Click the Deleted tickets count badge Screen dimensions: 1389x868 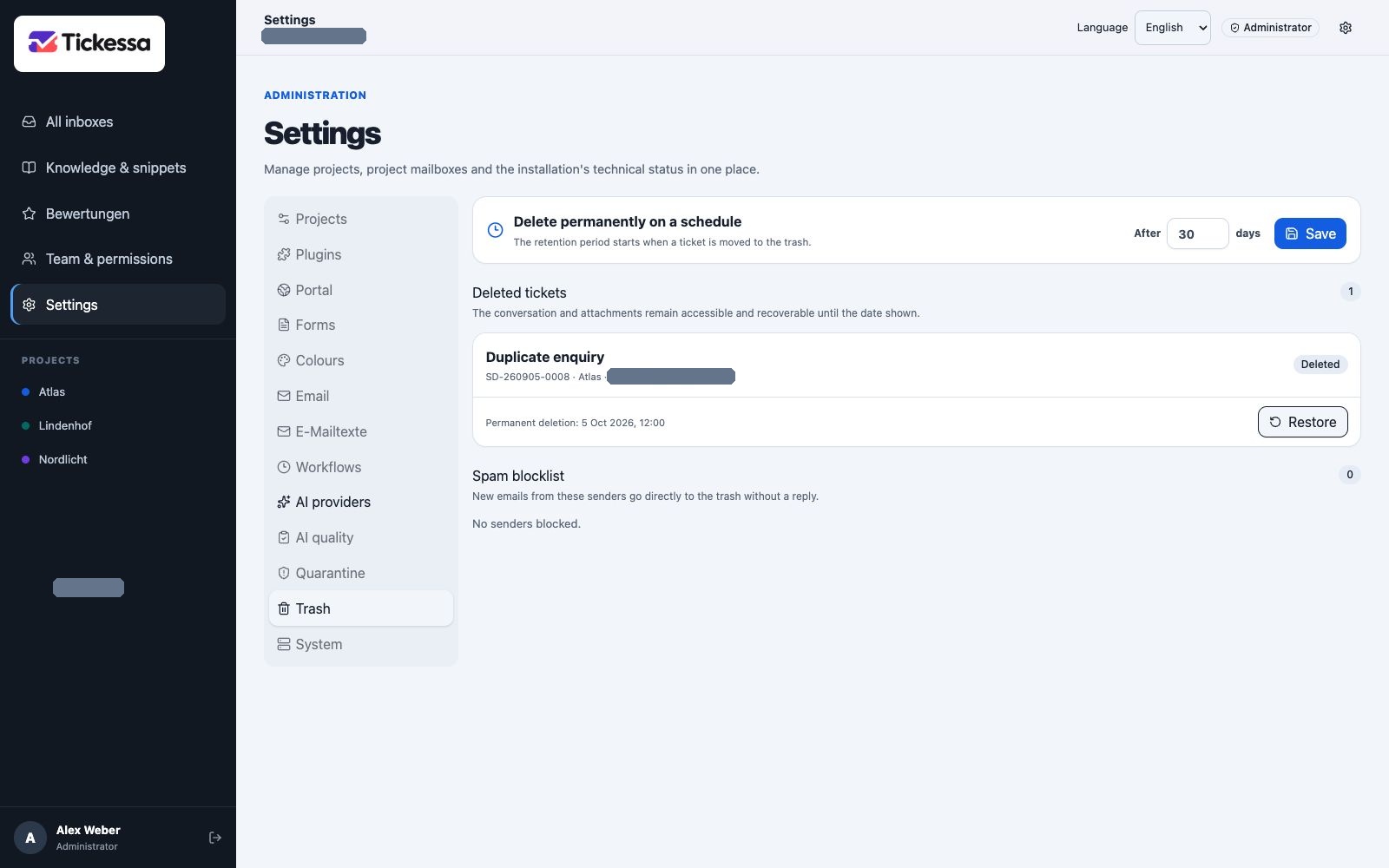pyautogui.click(x=1350, y=292)
